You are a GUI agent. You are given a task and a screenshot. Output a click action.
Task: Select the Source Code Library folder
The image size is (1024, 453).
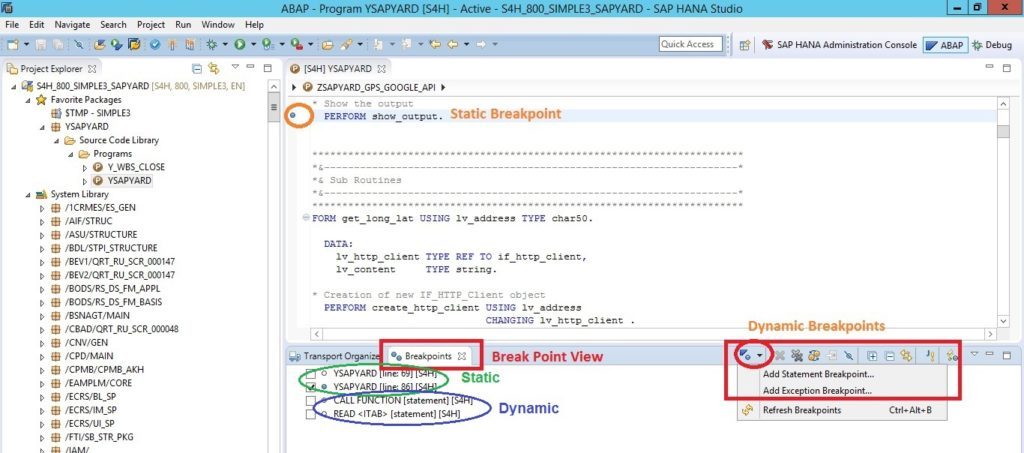click(112, 140)
